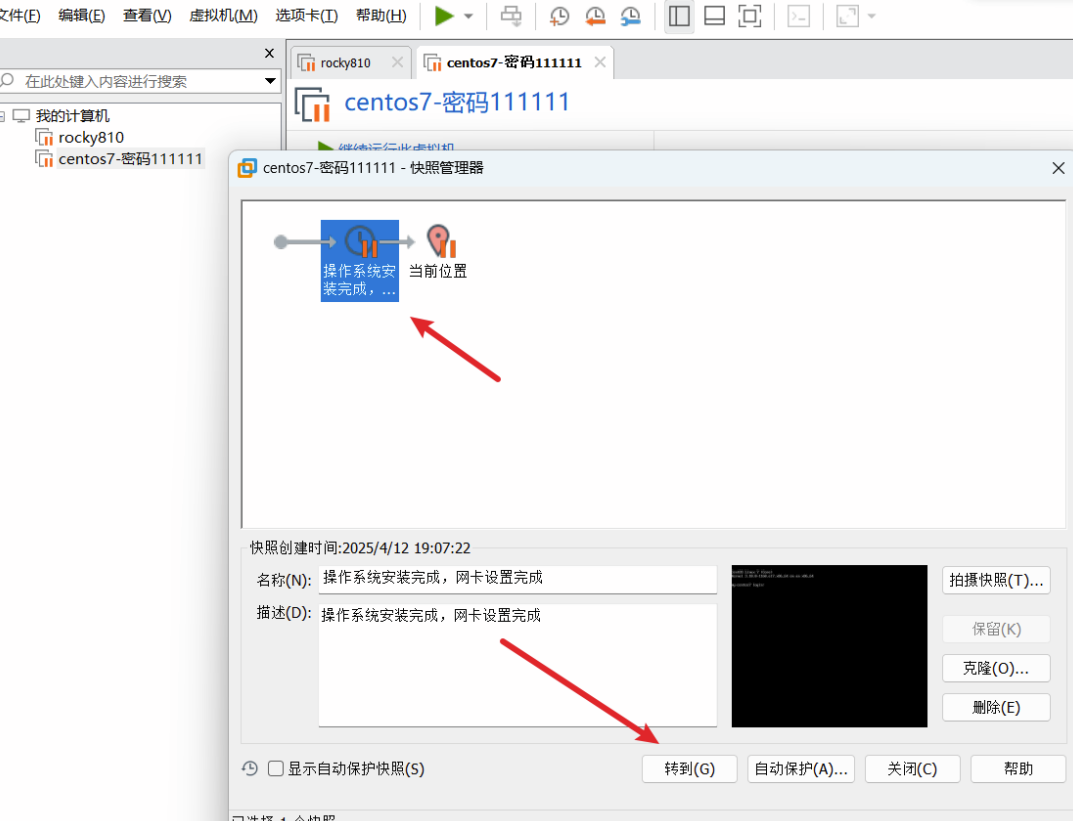
Task: Click the centos7-密码111111 heading text
Action: 456,103
